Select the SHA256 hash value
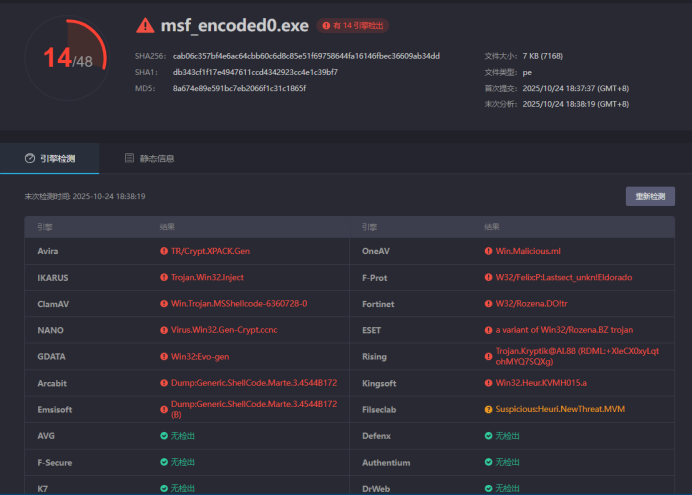The height and width of the screenshot is (495, 692). [x=306, y=56]
